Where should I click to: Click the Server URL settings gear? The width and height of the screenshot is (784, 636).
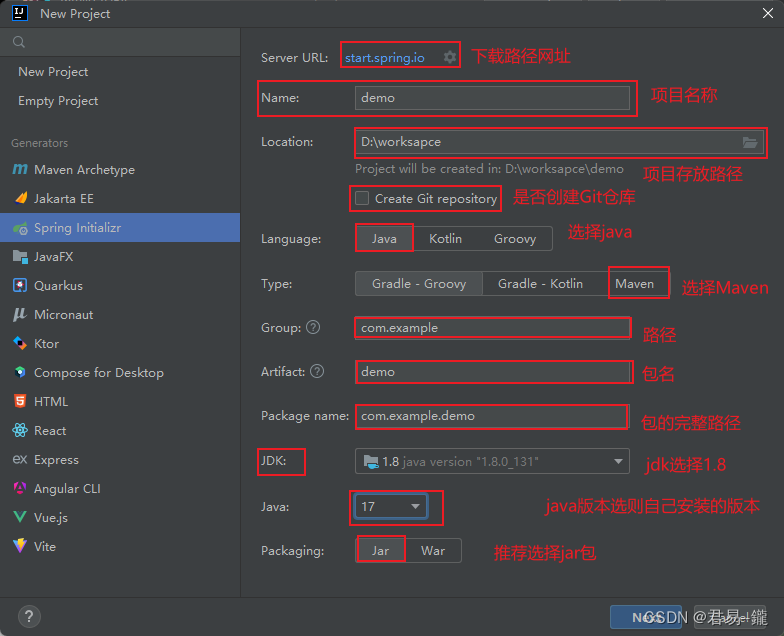point(450,57)
